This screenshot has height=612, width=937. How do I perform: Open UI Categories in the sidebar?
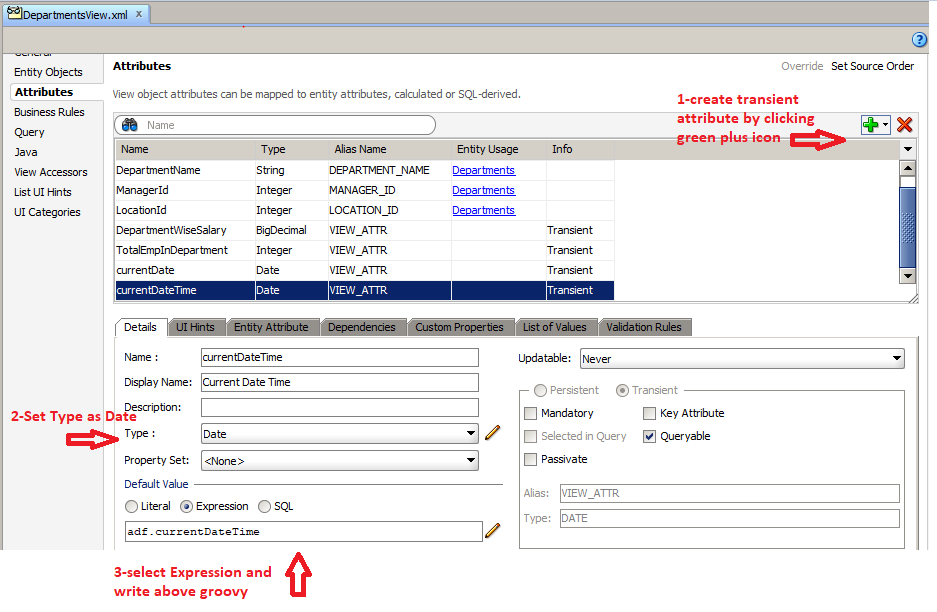(x=47, y=212)
